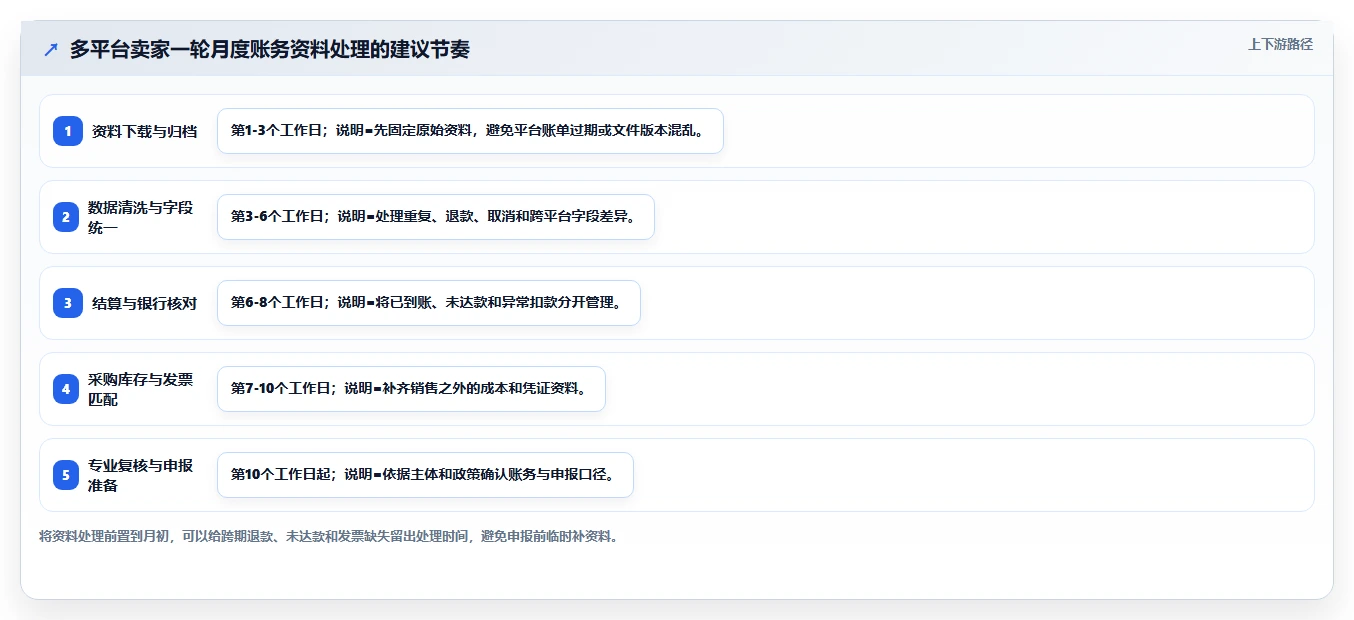Click the 上下游路径 label

click(x=1280, y=44)
